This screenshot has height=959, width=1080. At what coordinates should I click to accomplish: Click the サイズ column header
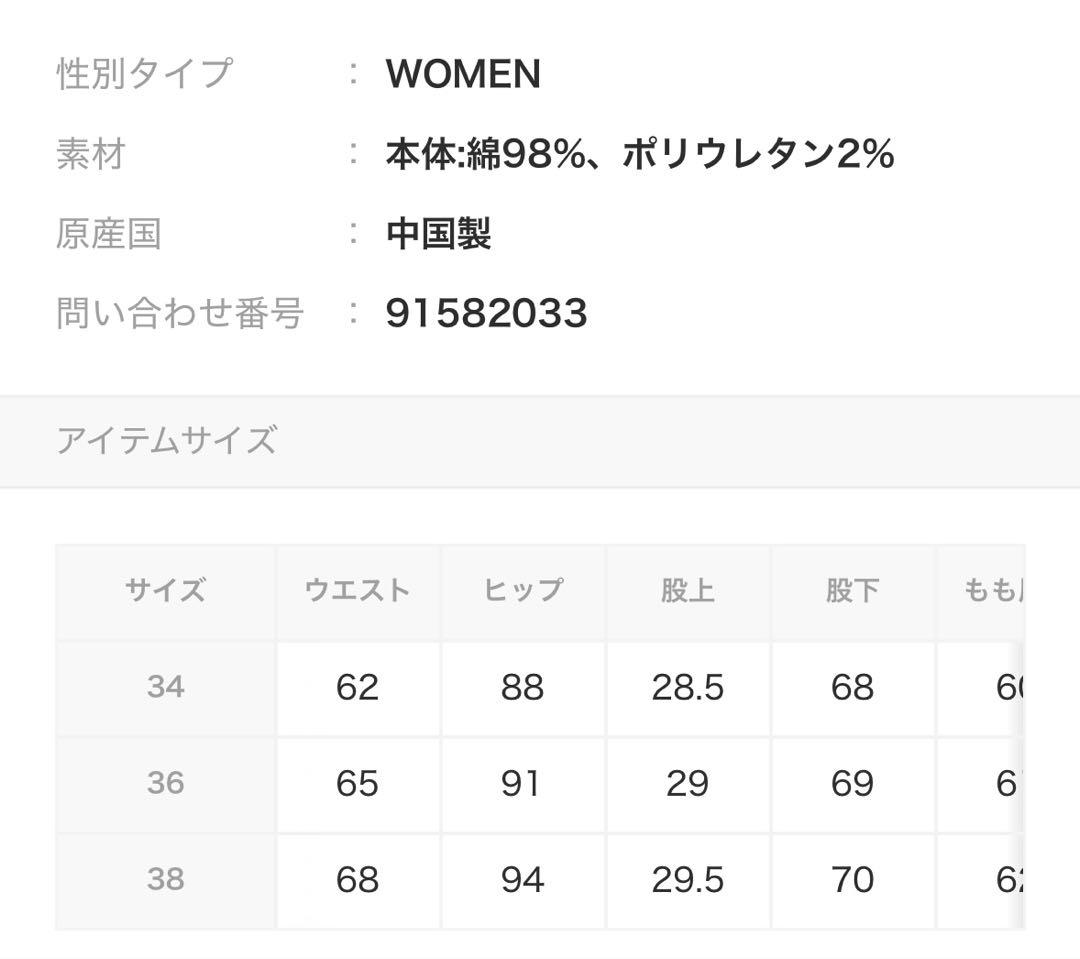coord(165,590)
